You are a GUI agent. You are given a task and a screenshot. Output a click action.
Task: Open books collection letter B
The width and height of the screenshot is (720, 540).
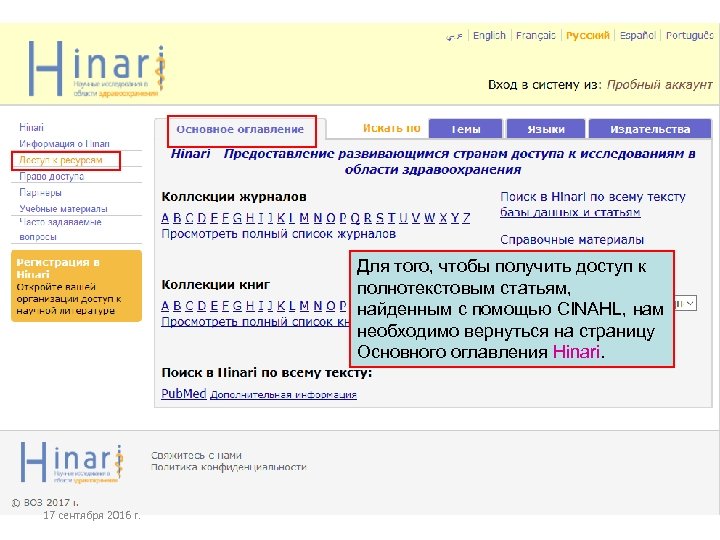pos(177,306)
